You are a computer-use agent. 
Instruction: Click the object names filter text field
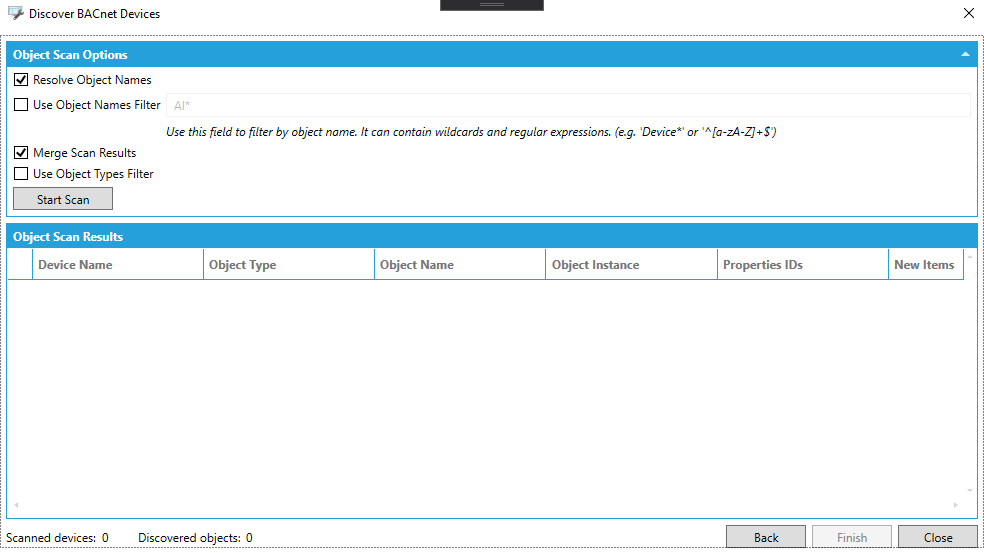tap(568, 105)
